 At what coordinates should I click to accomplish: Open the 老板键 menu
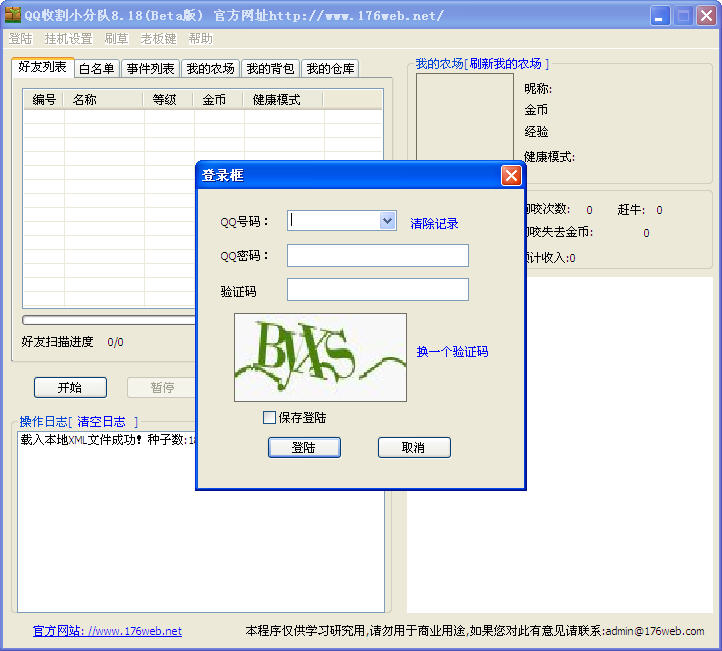coord(158,39)
